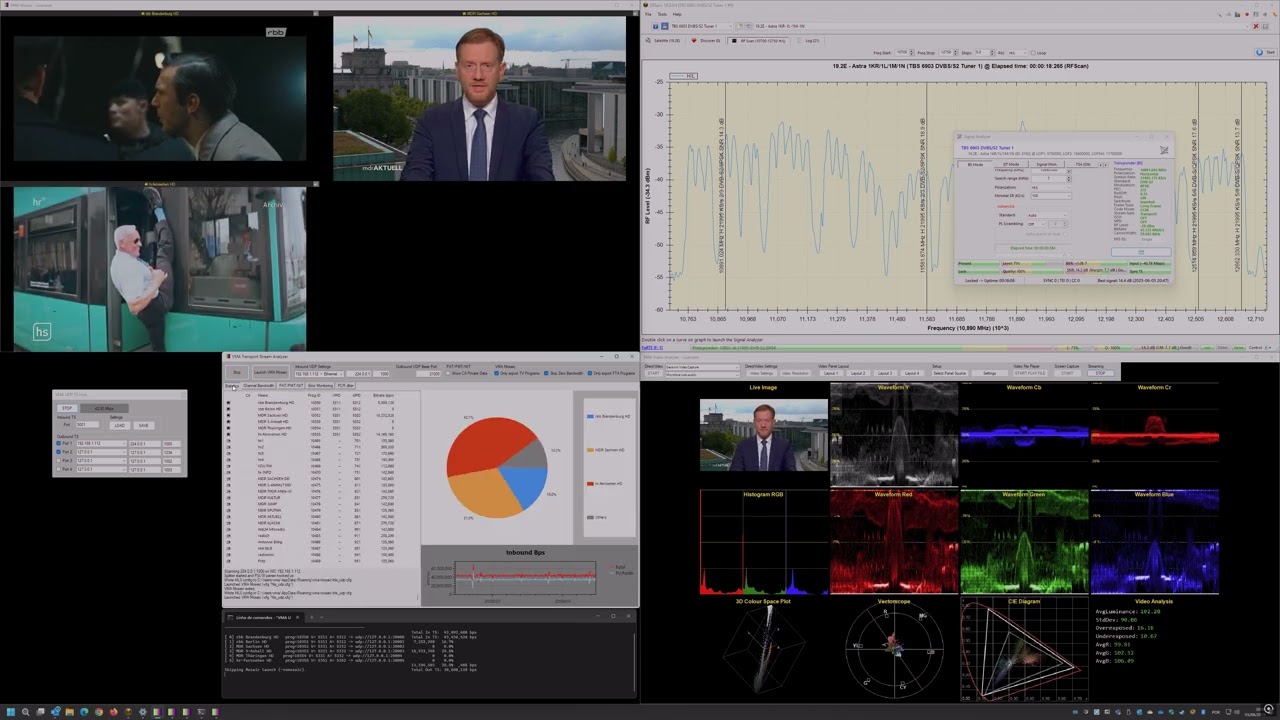This screenshot has height=720, width=1280.
Task: Click the Steps value field
Action: tap(982, 52)
